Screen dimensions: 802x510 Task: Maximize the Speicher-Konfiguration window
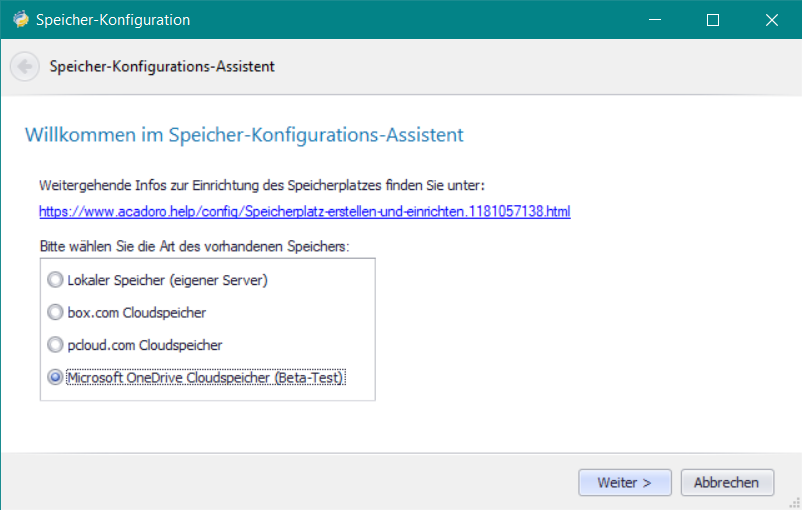coord(712,19)
